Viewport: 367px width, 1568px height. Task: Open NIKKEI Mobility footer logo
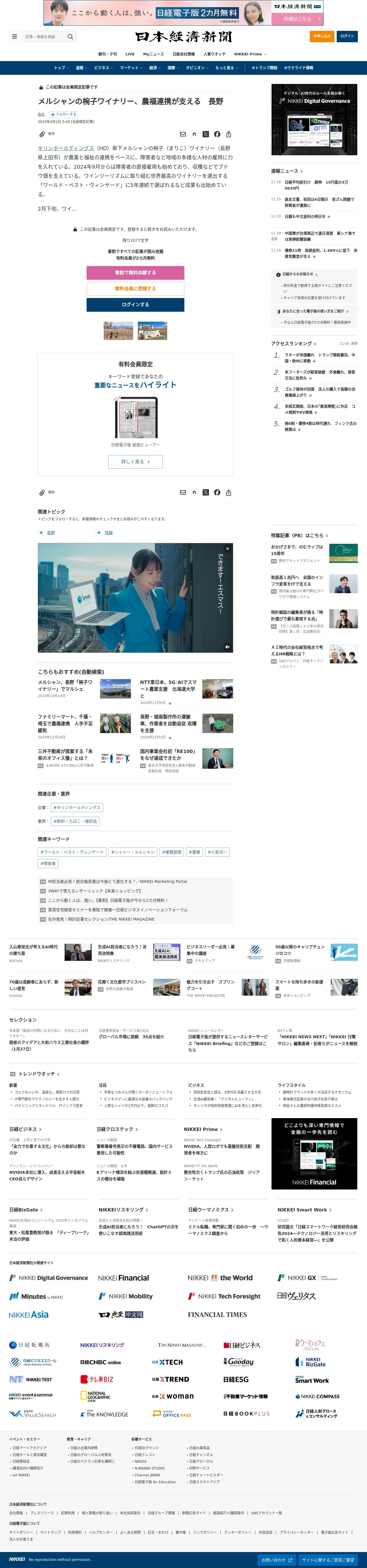point(125,1296)
